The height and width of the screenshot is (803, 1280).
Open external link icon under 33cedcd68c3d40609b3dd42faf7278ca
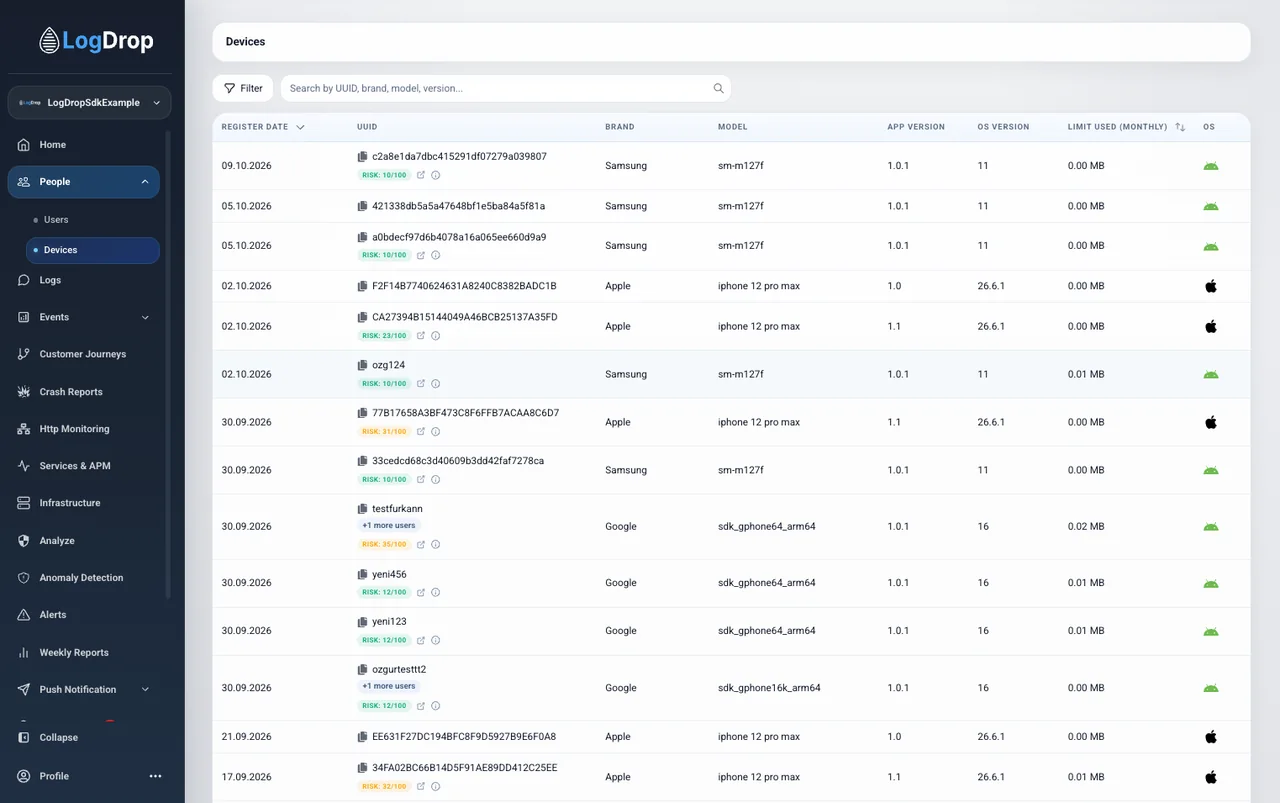pos(421,479)
